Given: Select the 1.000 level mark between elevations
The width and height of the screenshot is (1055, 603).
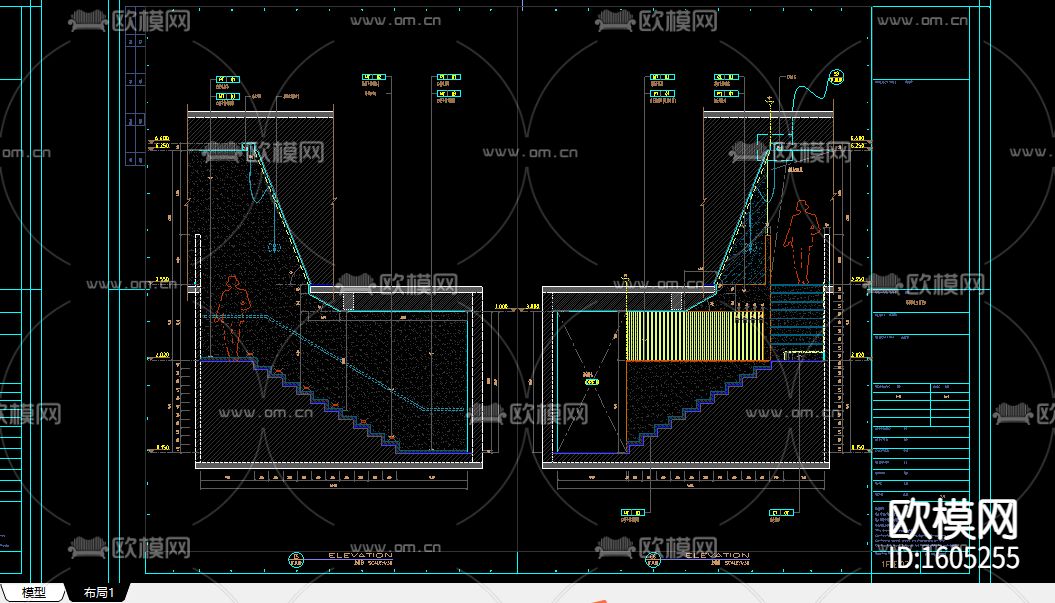Looking at the screenshot, I should point(501,306).
